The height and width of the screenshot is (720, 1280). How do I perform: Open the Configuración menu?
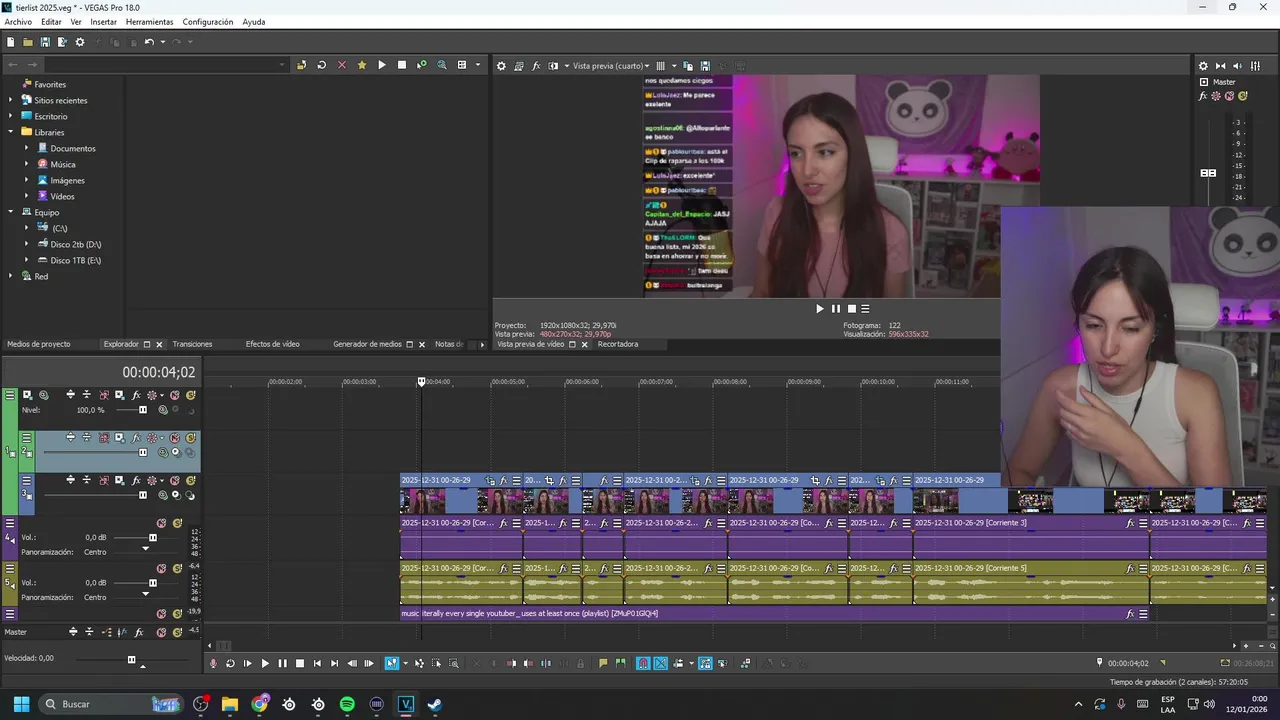tap(208, 22)
